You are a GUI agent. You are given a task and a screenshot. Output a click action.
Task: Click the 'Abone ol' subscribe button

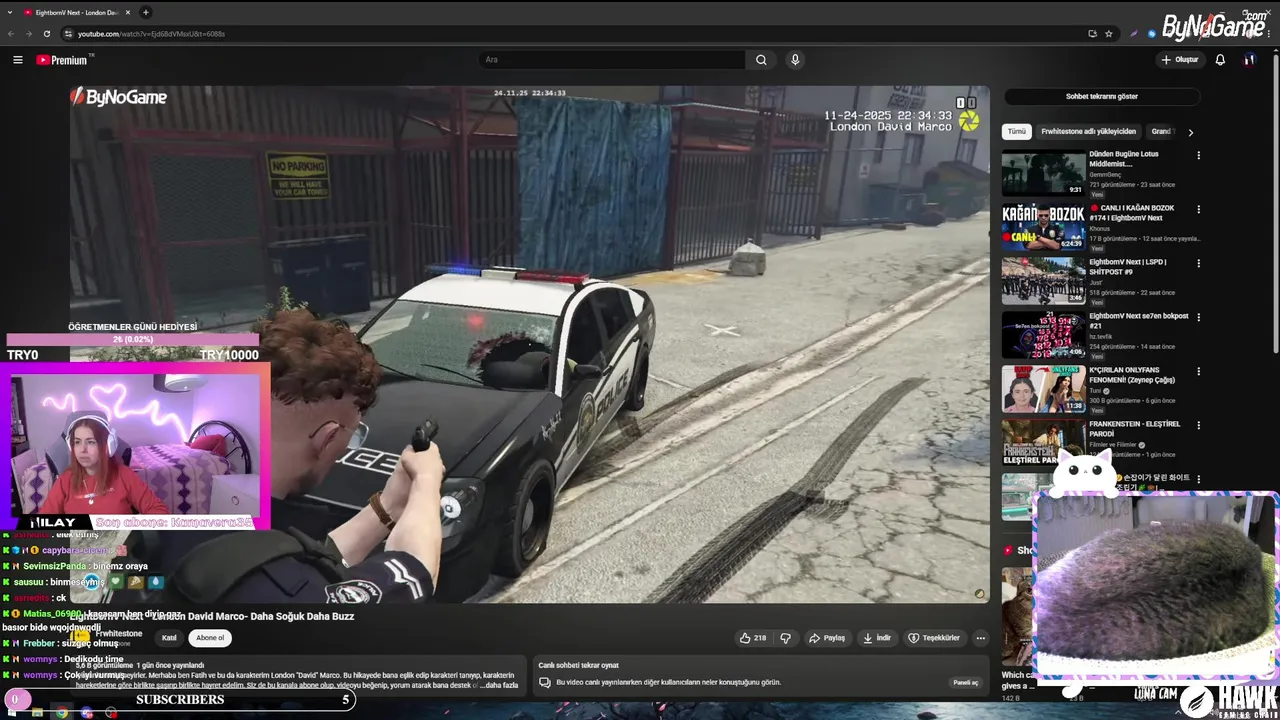[x=210, y=638]
